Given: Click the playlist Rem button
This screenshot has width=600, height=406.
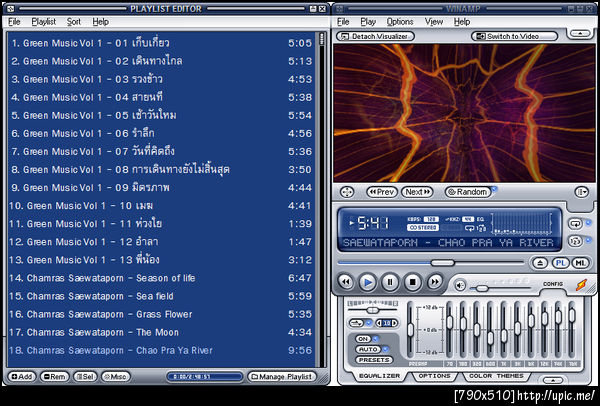Looking at the screenshot, I should point(54,377).
